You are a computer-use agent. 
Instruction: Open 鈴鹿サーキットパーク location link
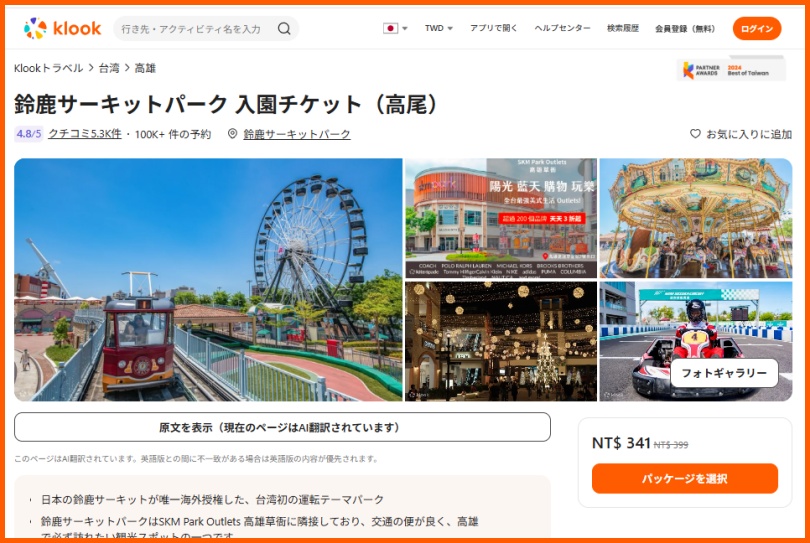(x=297, y=134)
